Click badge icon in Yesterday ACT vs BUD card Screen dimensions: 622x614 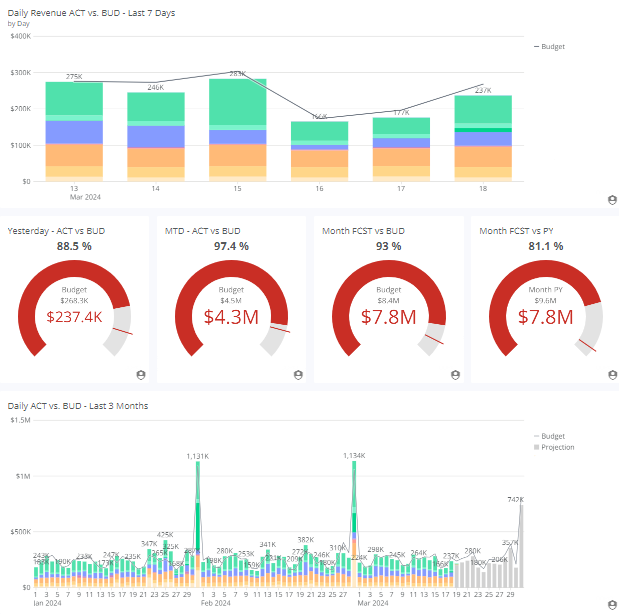click(141, 374)
